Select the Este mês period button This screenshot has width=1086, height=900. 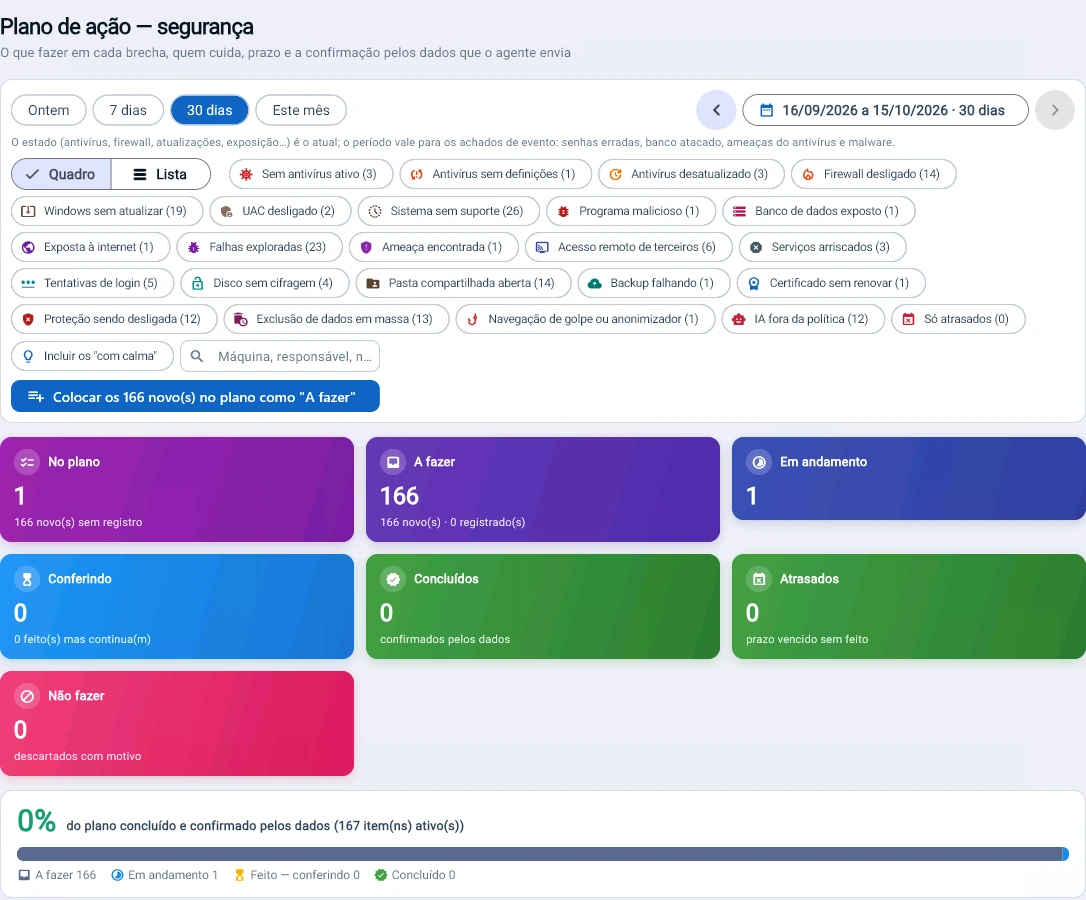301,110
